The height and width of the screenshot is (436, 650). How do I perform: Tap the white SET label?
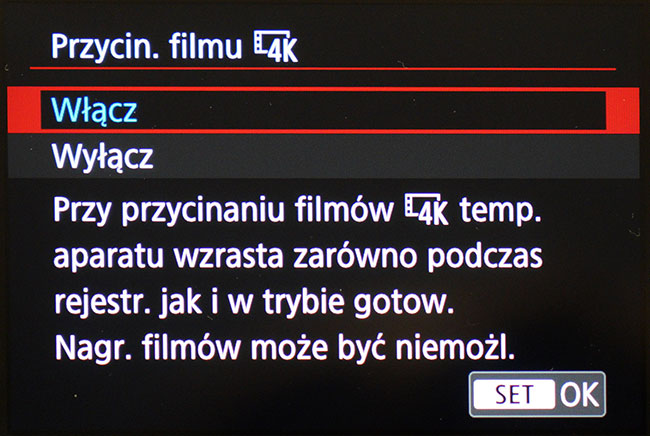(x=514, y=394)
